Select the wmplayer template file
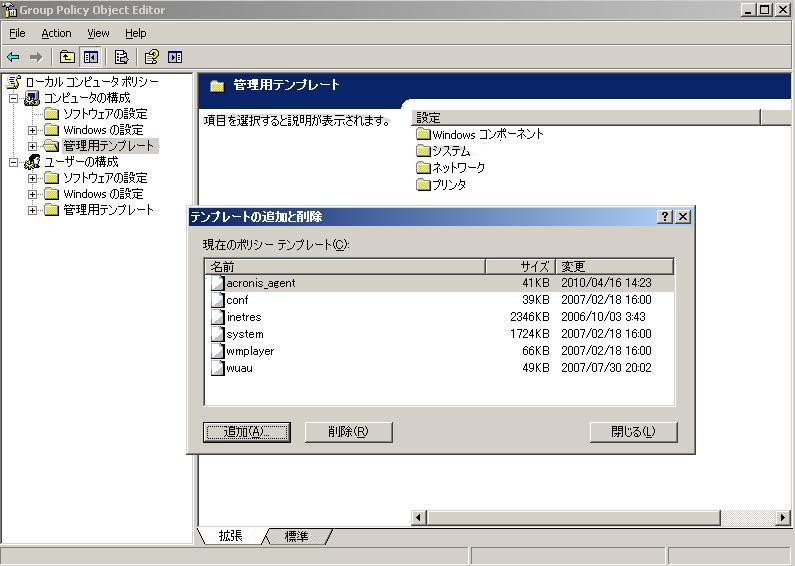 click(249, 351)
